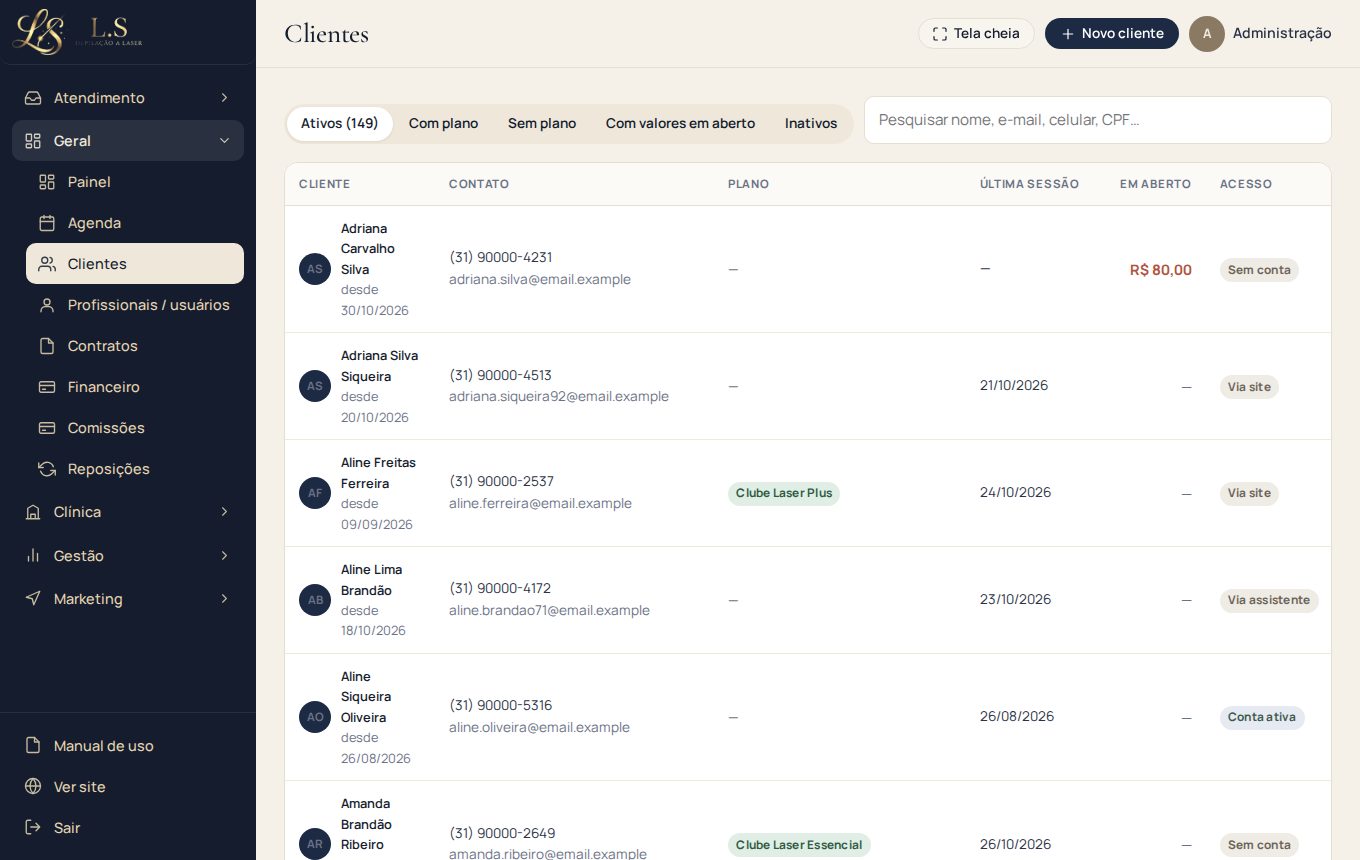Screen dimensions: 1360x860
Task: Click the Conta ativa access badge
Action: (1262, 717)
